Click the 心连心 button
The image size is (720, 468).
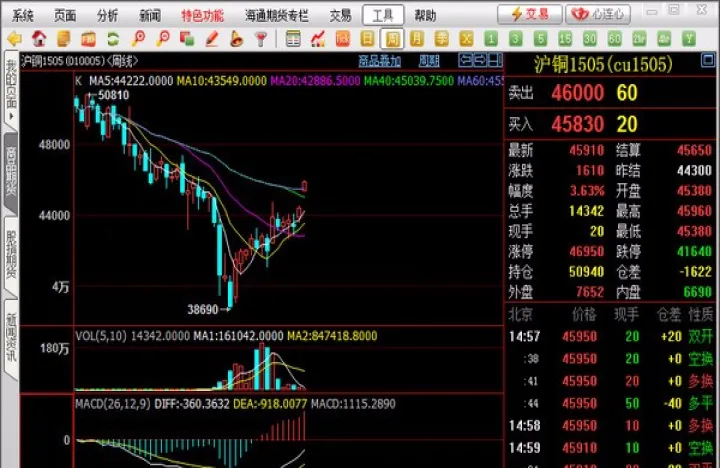pos(597,14)
